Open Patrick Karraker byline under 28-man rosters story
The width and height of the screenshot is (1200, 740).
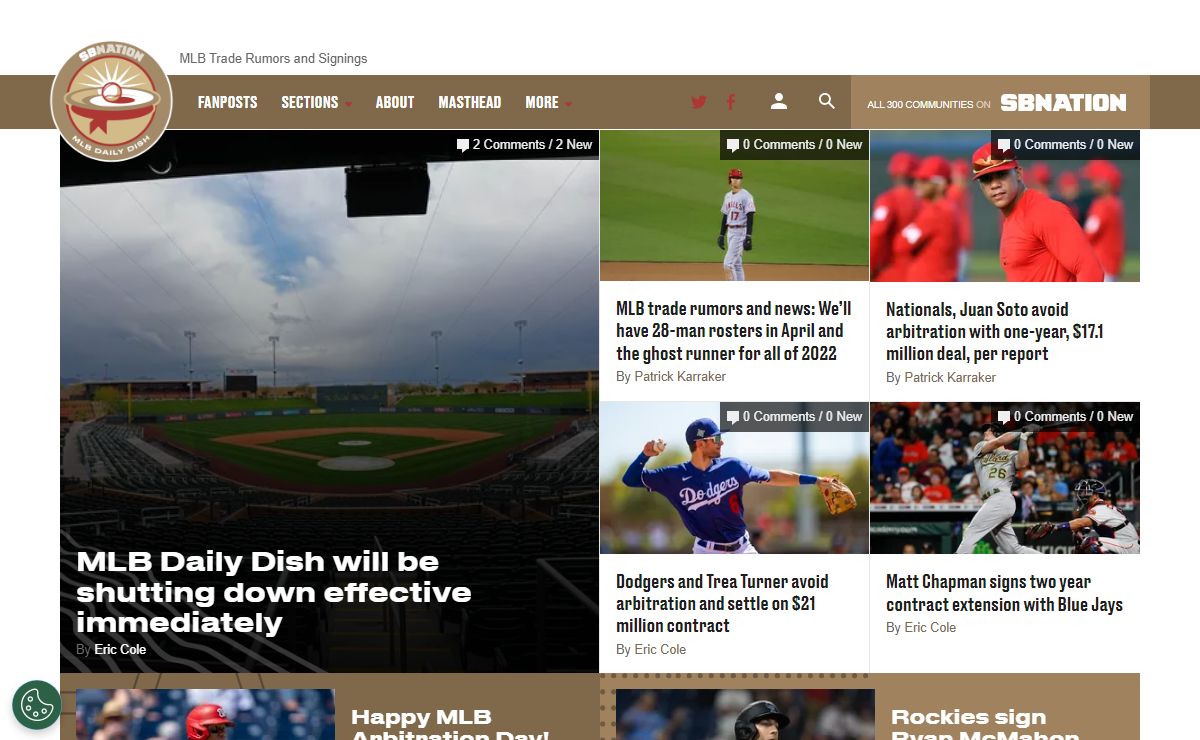point(680,376)
